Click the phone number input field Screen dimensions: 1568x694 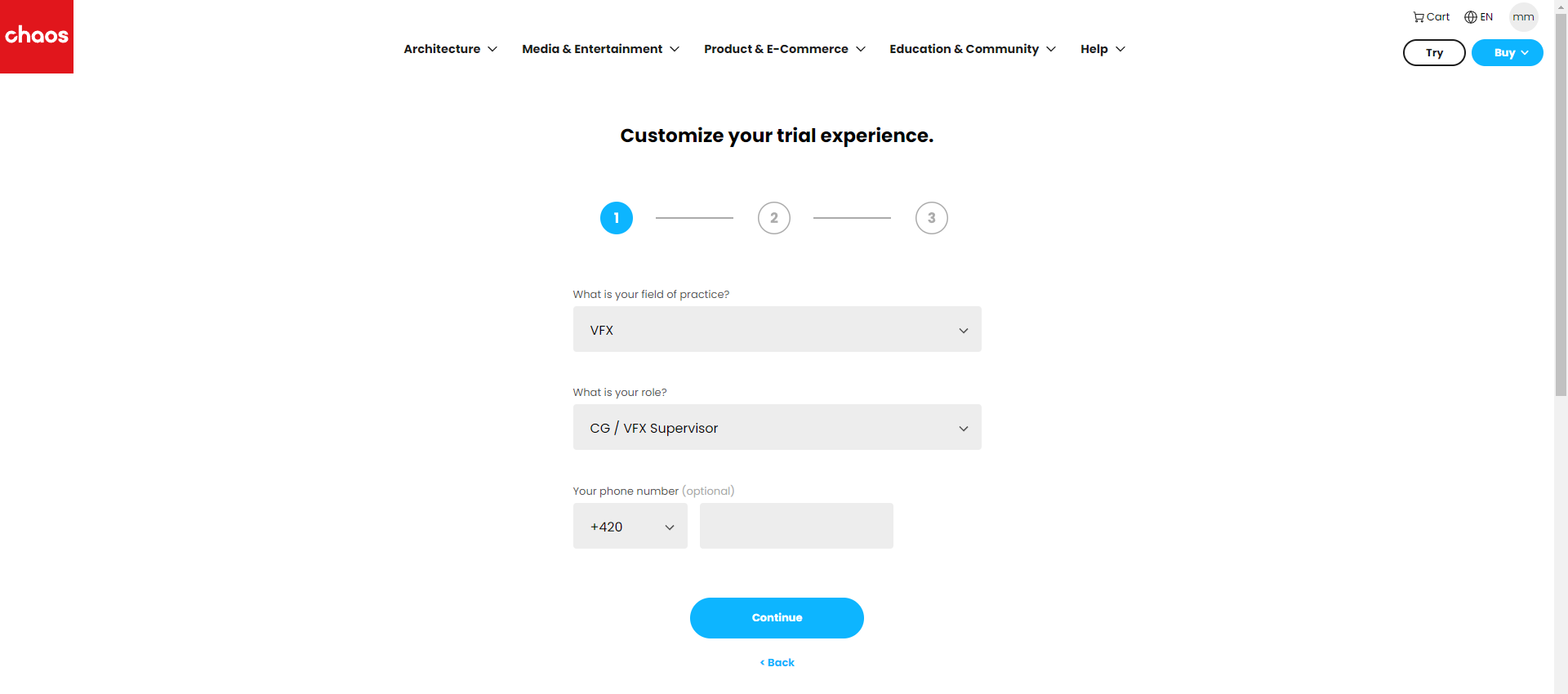[796, 526]
